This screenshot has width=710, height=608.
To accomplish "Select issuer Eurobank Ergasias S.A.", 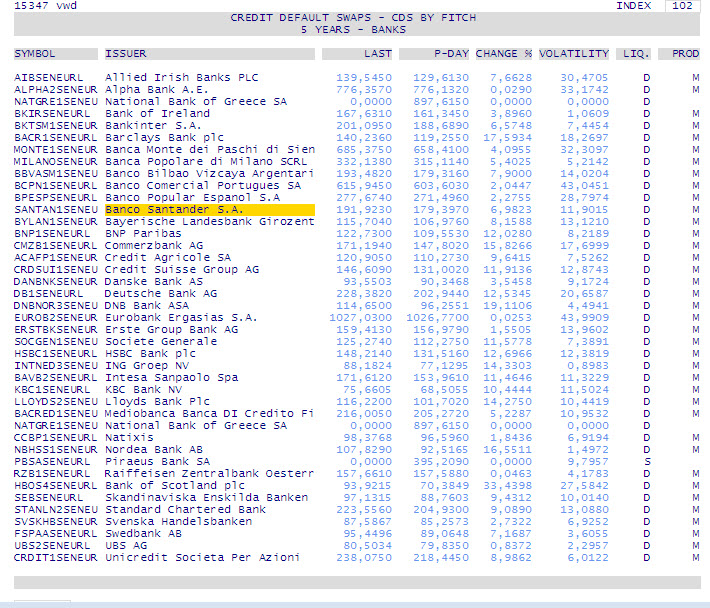I will click(x=181, y=317).
